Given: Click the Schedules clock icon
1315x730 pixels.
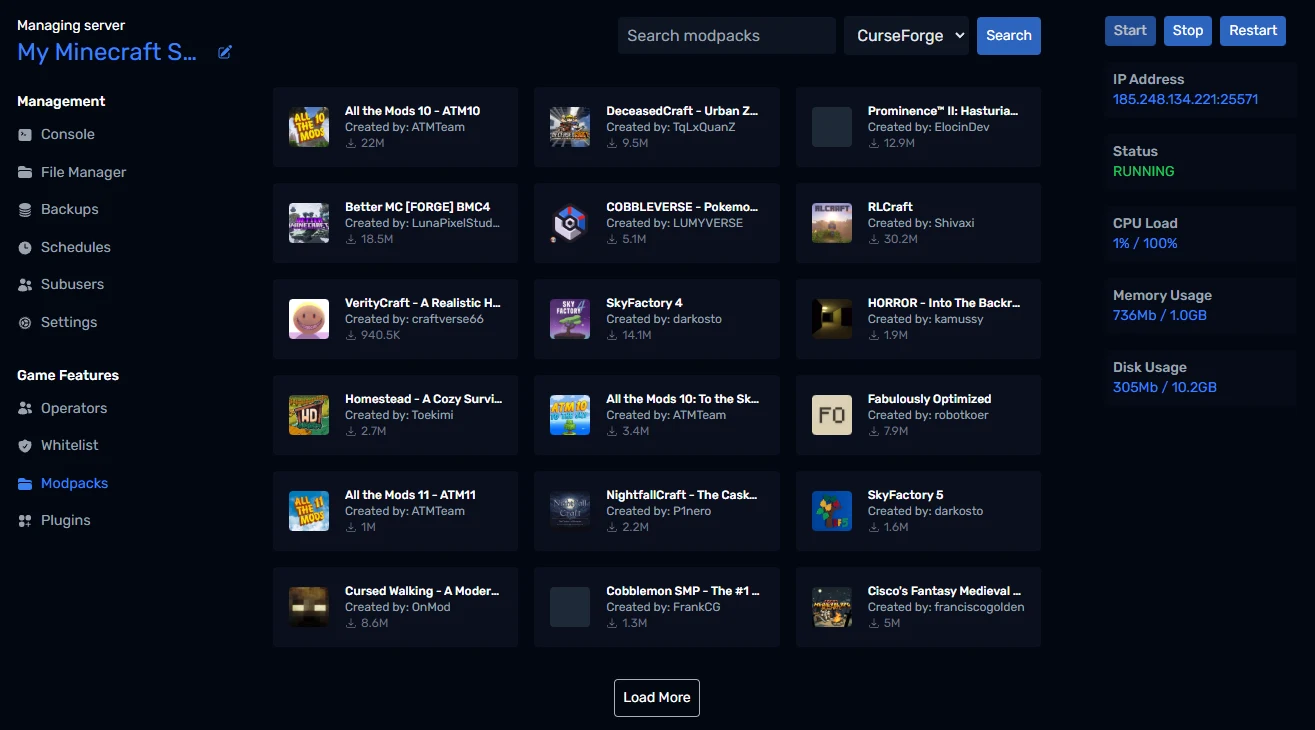Looking at the screenshot, I should pyautogui.click(x=25, y=247).
